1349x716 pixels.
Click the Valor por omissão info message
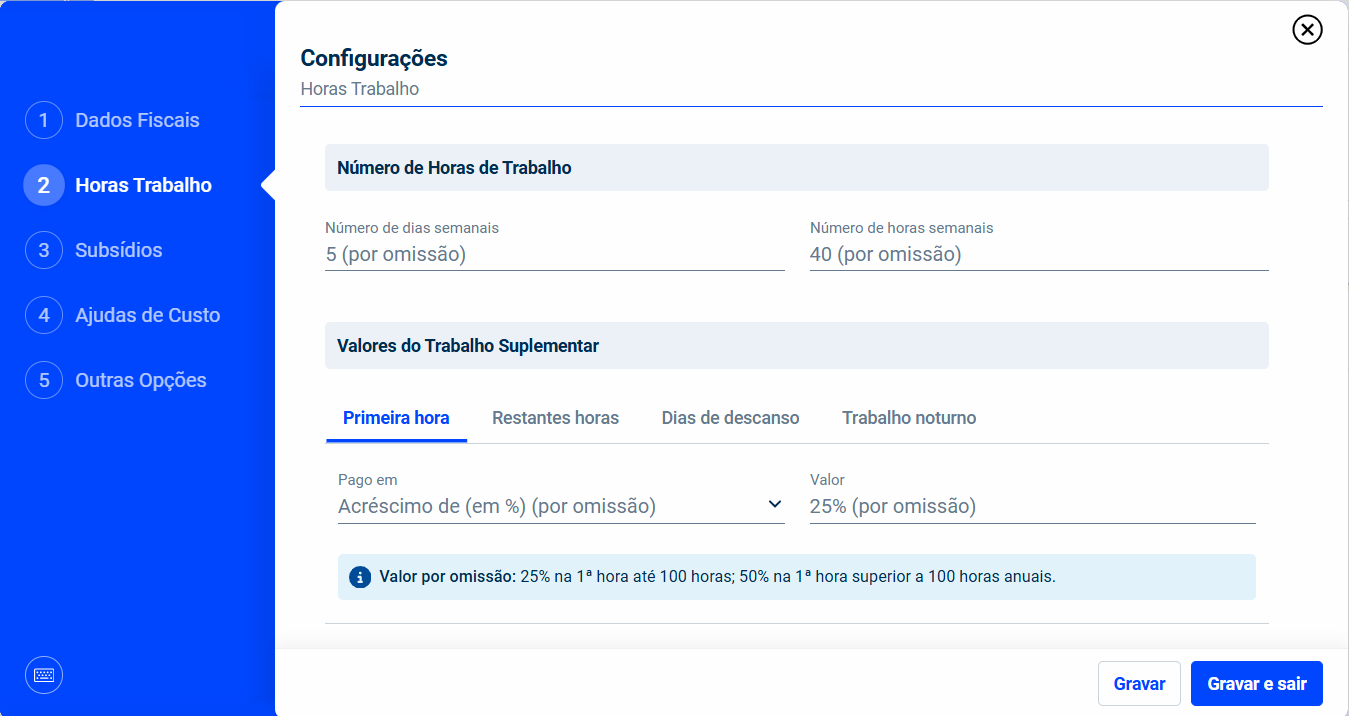796,577
